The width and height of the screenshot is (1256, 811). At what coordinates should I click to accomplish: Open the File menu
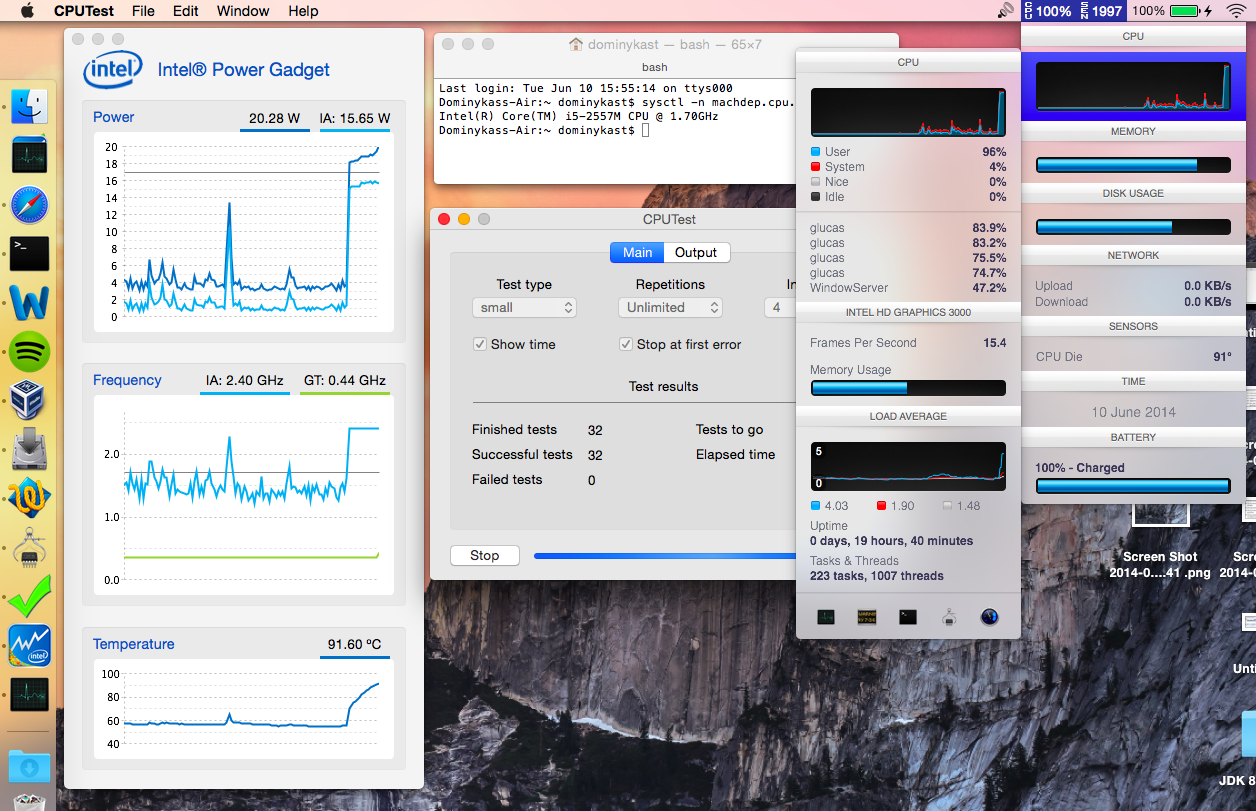click(143, 11)
